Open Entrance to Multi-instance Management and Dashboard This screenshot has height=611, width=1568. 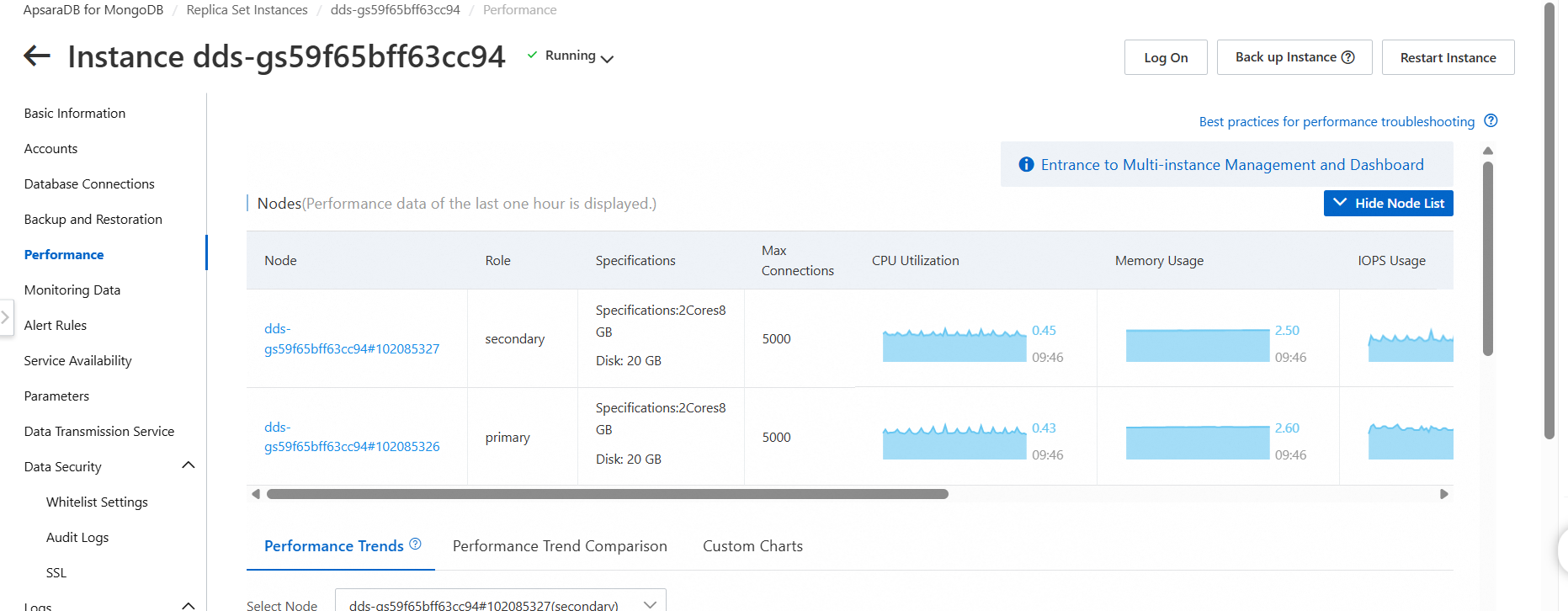pyautogui.click(x=1232, y=165)
